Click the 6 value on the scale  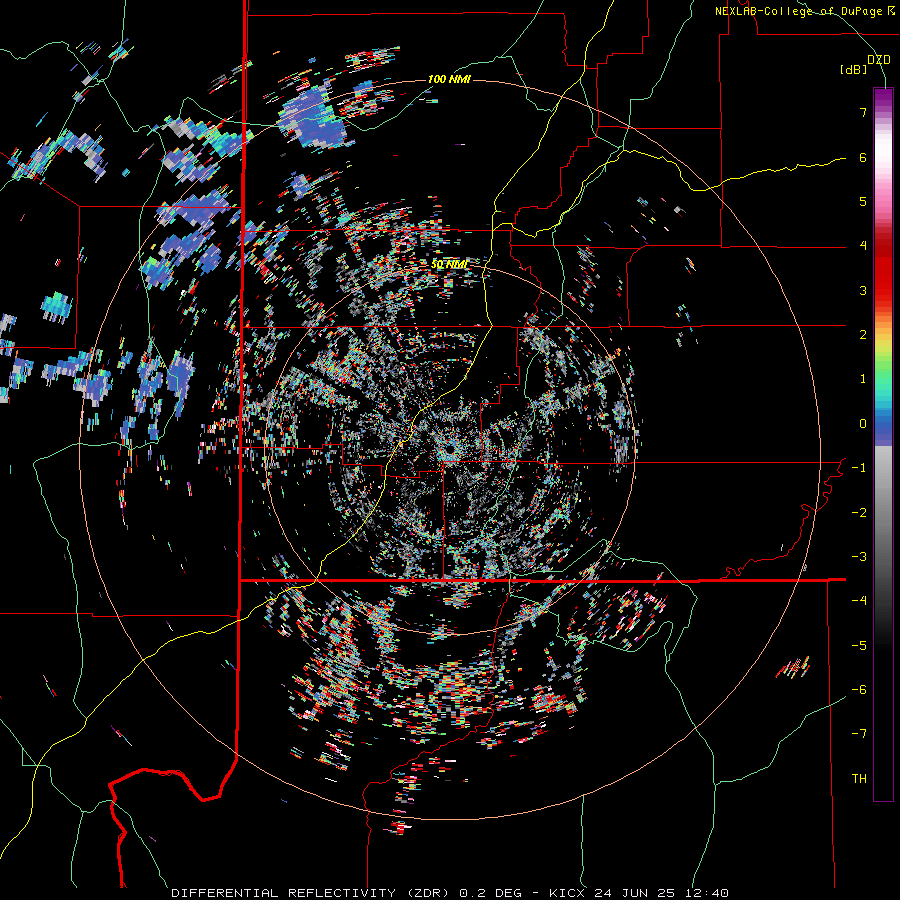coord(863,157)
